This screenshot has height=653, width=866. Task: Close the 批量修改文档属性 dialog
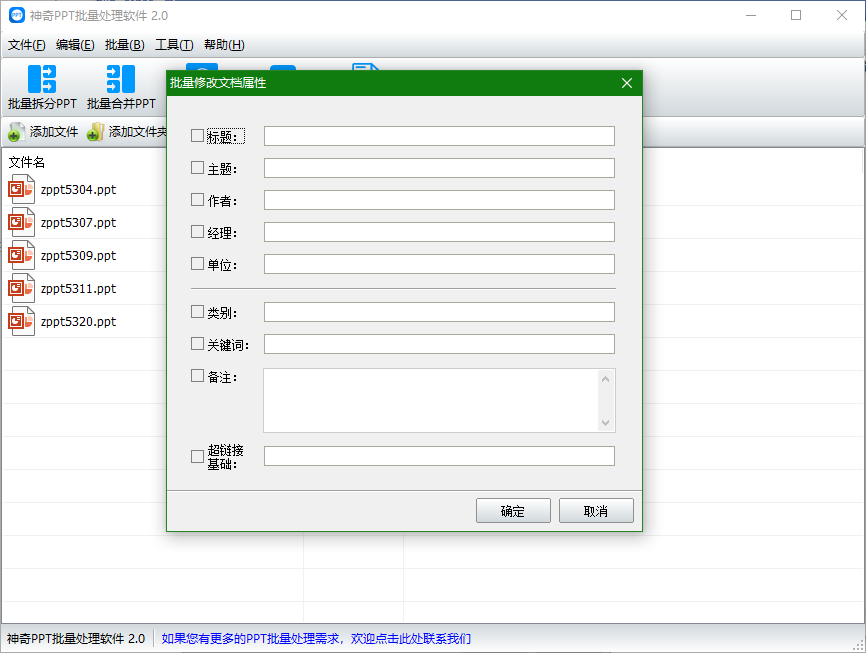coord(627,83)
